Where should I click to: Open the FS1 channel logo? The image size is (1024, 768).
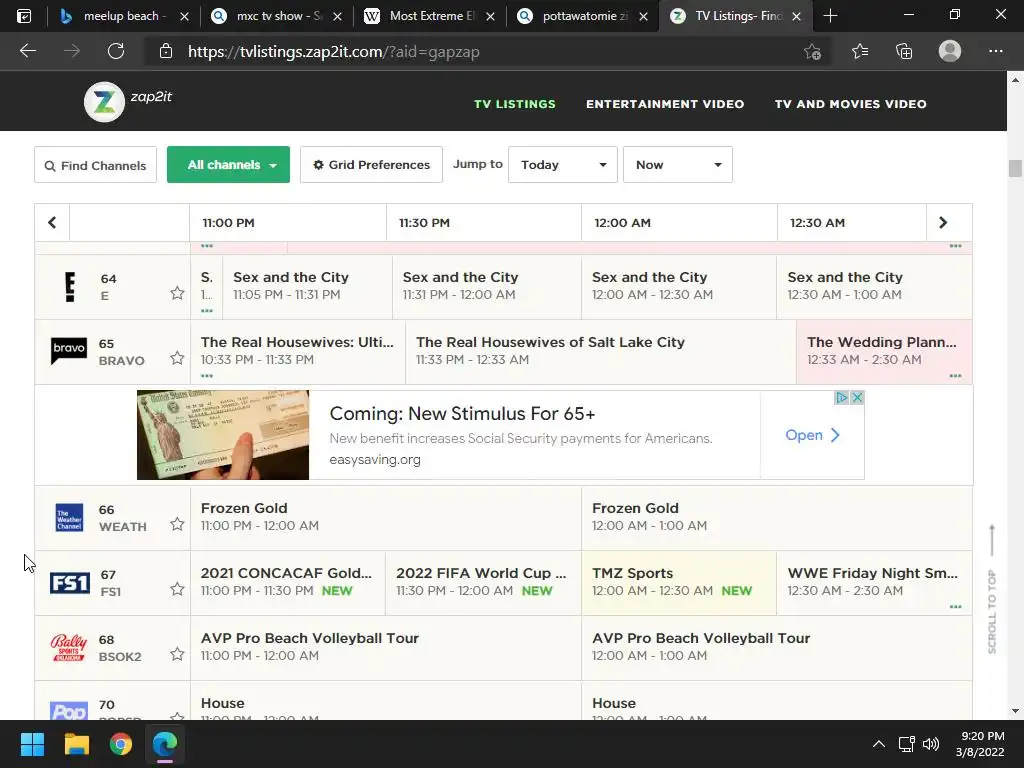point(70,583)
